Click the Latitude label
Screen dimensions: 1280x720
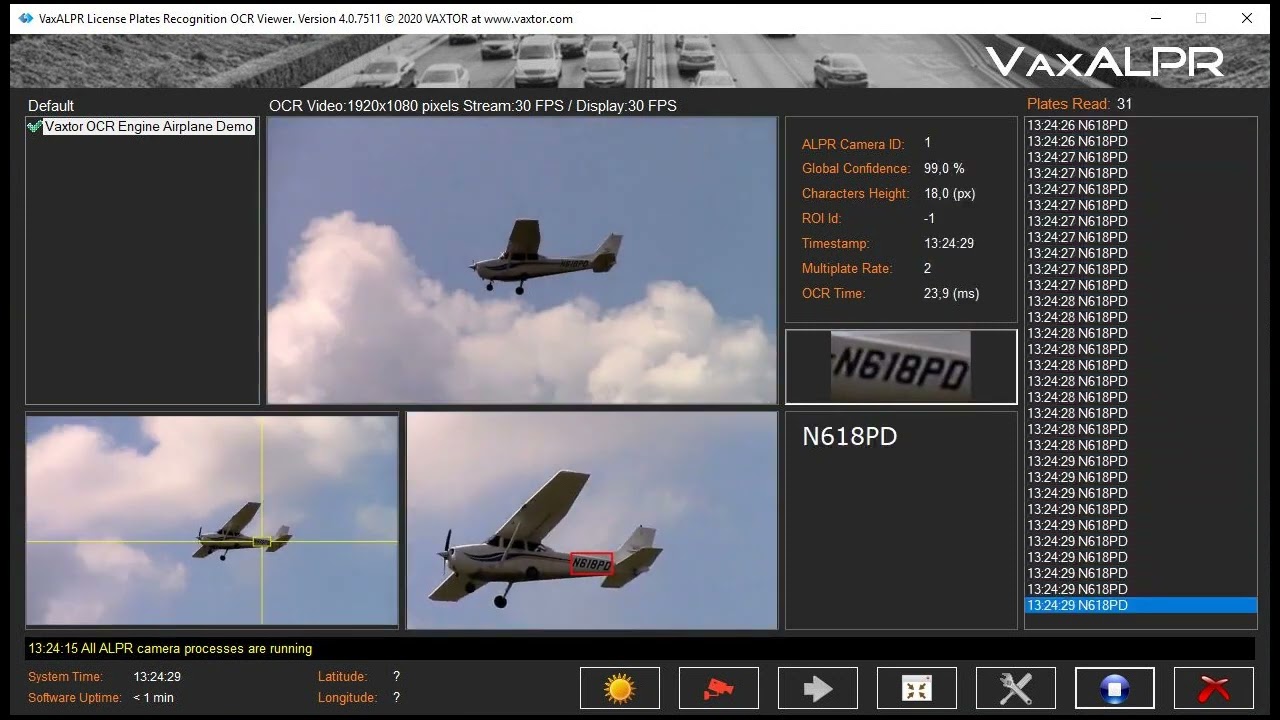pos(343,677)
